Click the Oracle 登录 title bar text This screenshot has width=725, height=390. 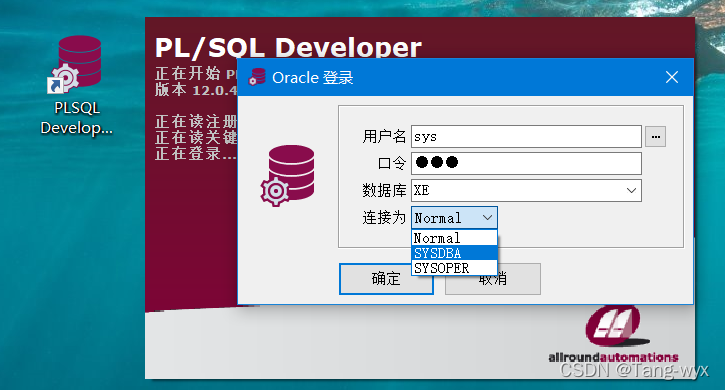pyautogui.click(x=313, y=78)
